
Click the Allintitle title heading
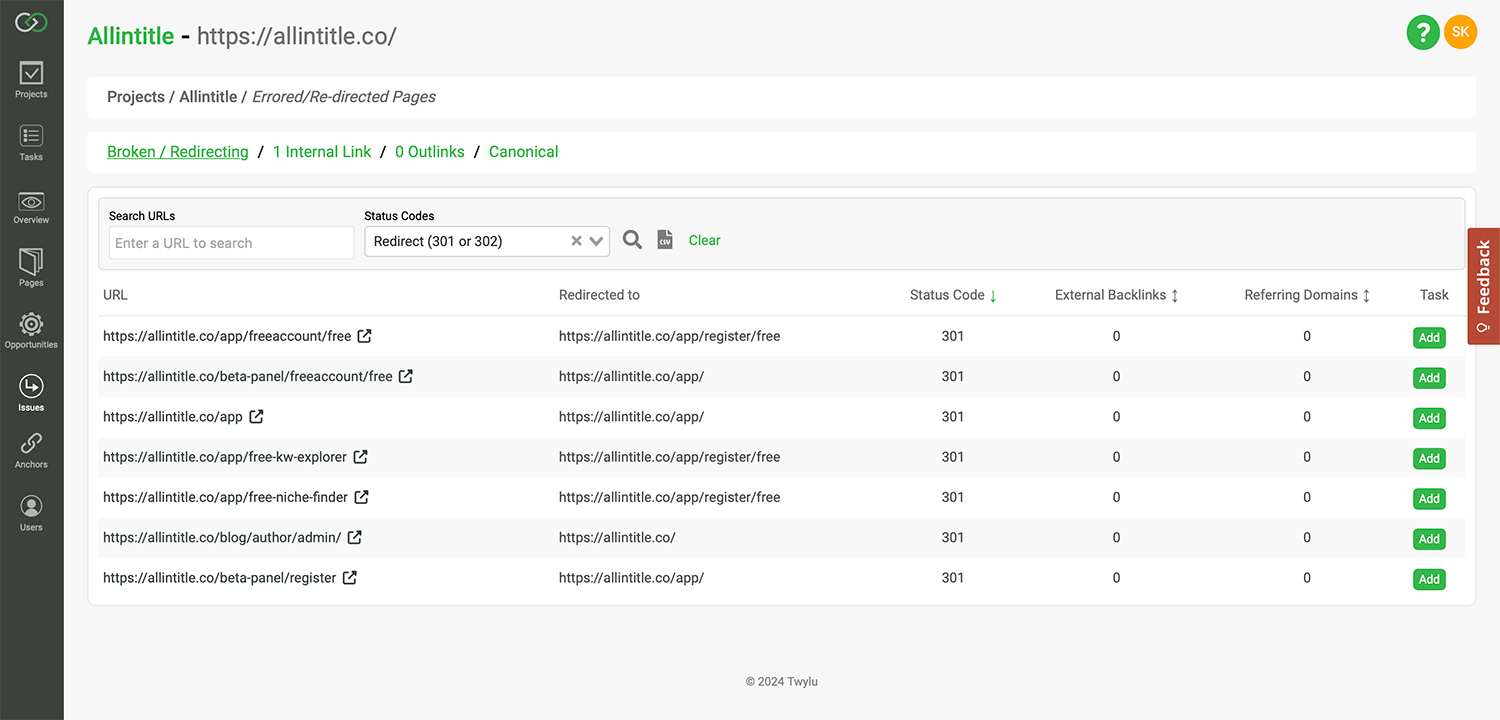pos(131,36)
